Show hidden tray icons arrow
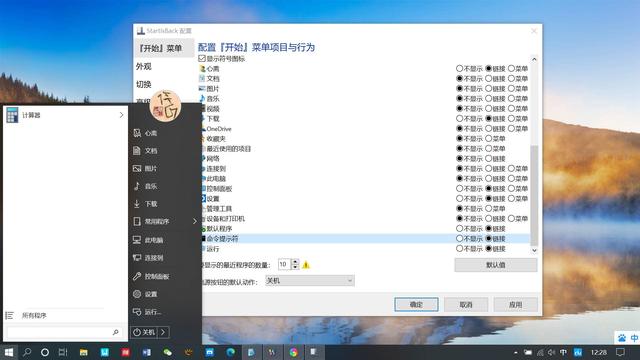 [x=516, y=352]
